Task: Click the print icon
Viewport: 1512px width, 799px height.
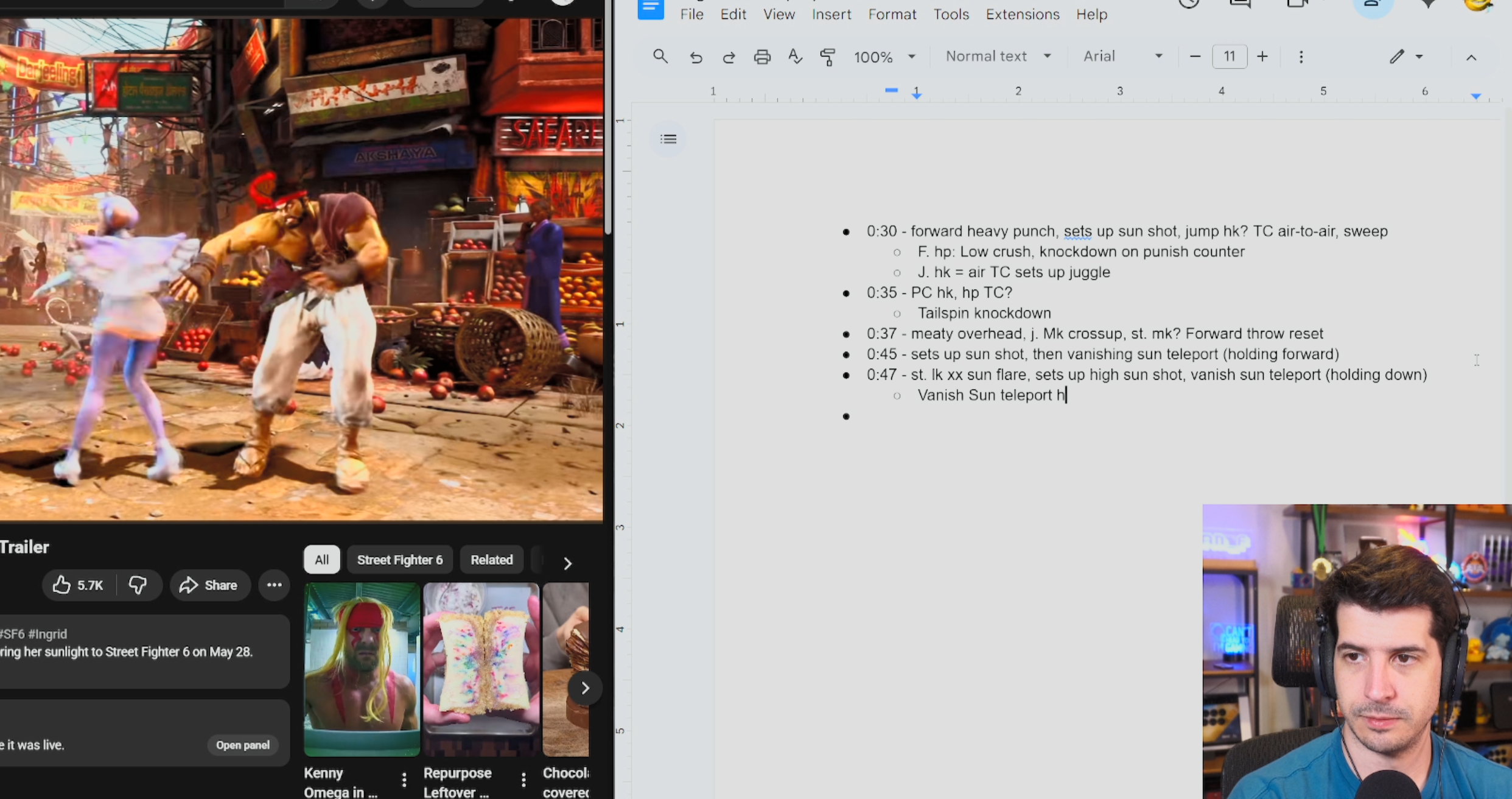Action: click(x=762, y=57)
